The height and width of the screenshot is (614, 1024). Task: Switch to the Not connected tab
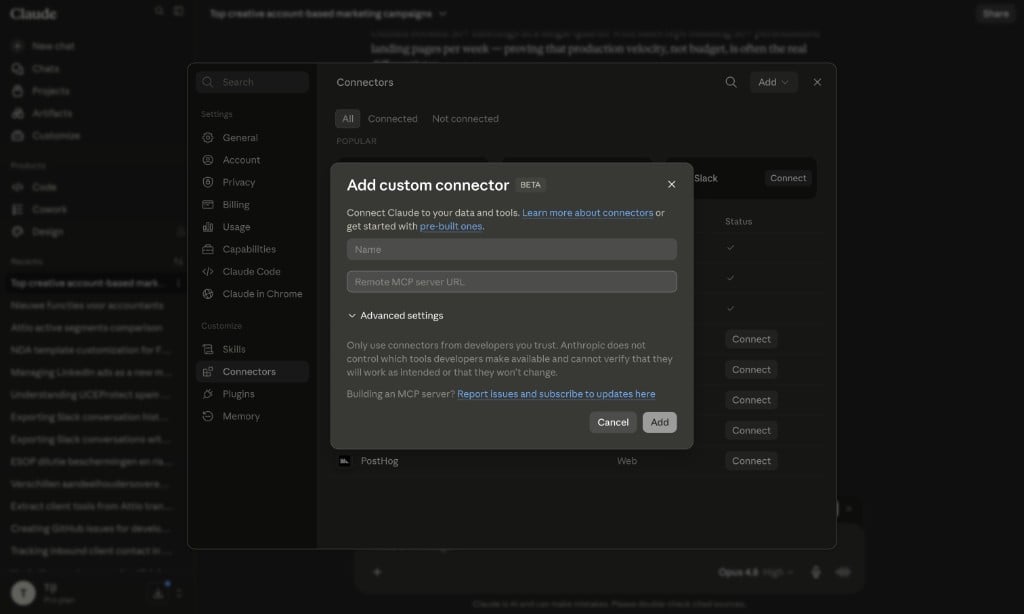(465, 118)
